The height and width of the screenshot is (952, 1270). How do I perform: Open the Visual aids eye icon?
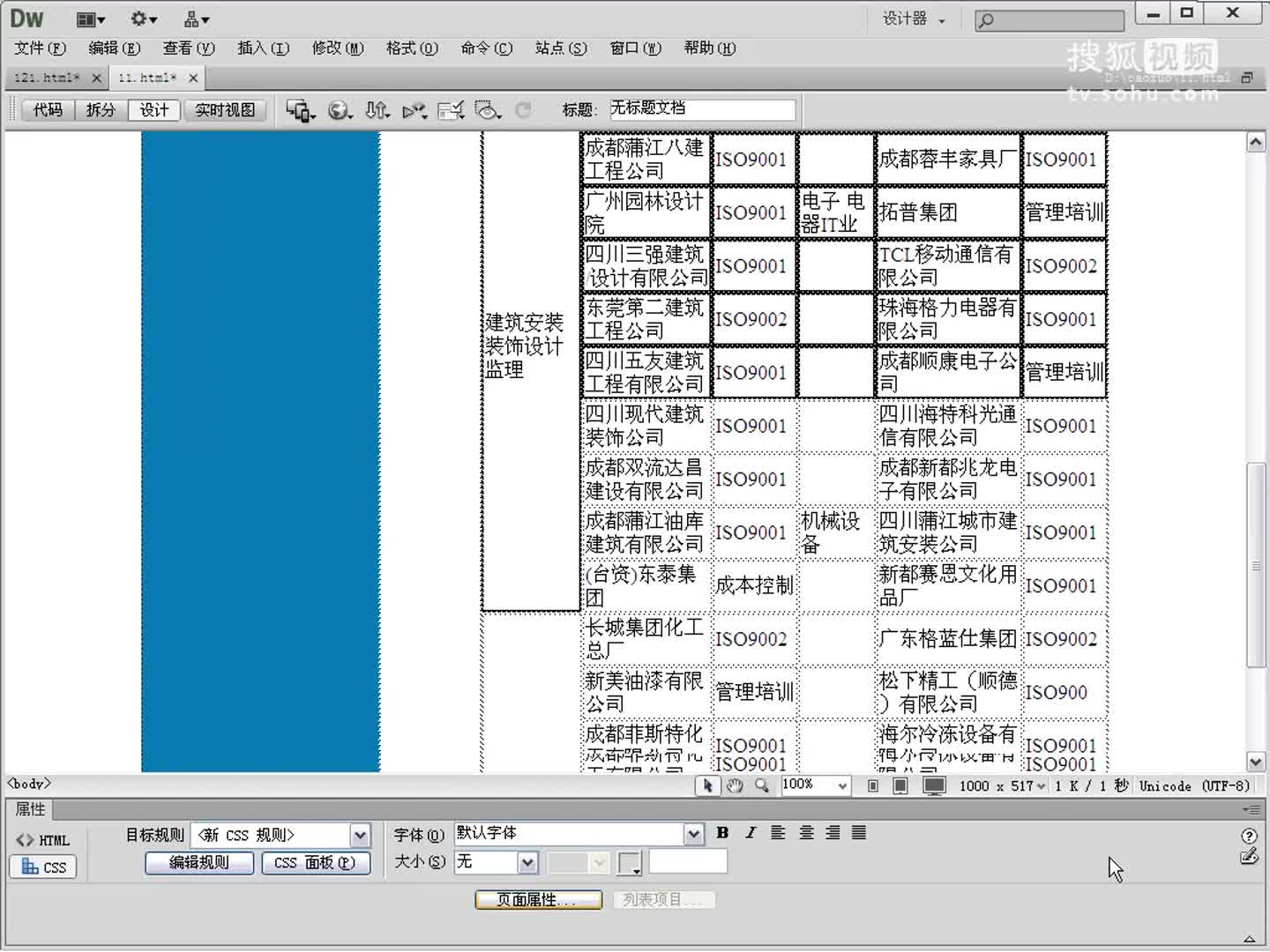[488, 110]
